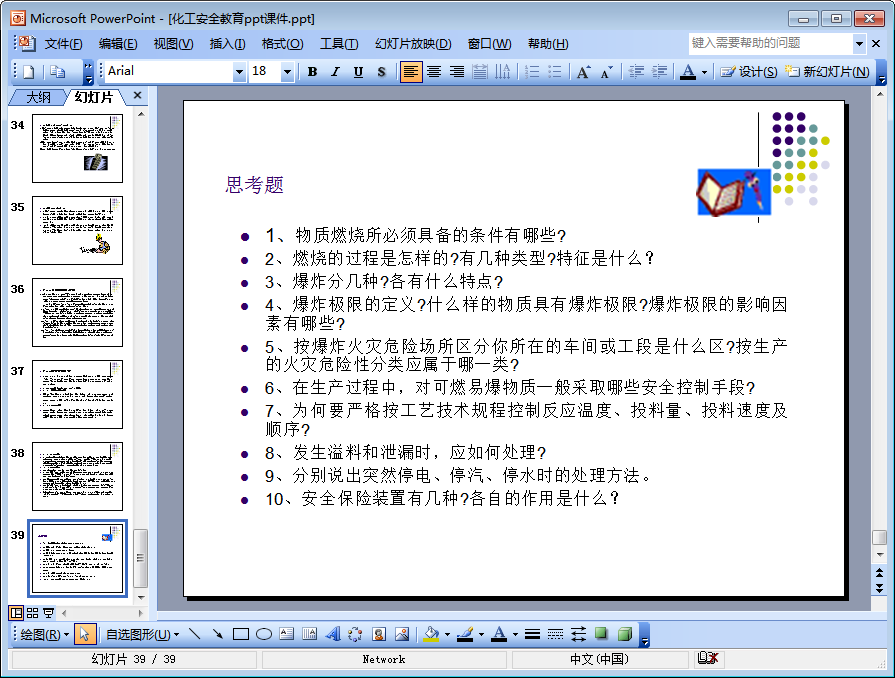The width and height of the screenshot is (895, 678).
Task: Open the 窗口(W) menu
Action: click(x=489, y=44)
